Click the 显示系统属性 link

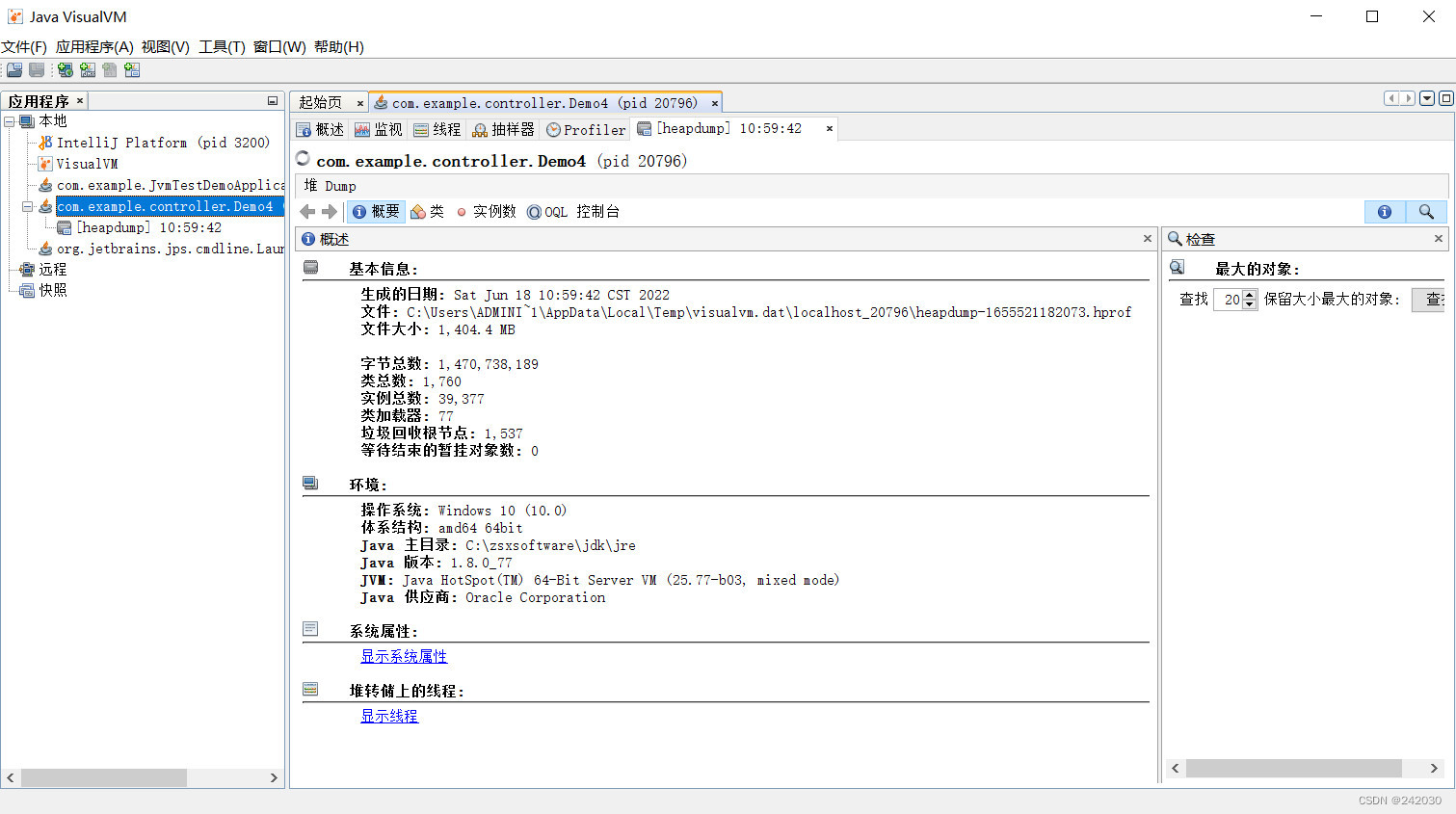(x=404, y=656)
